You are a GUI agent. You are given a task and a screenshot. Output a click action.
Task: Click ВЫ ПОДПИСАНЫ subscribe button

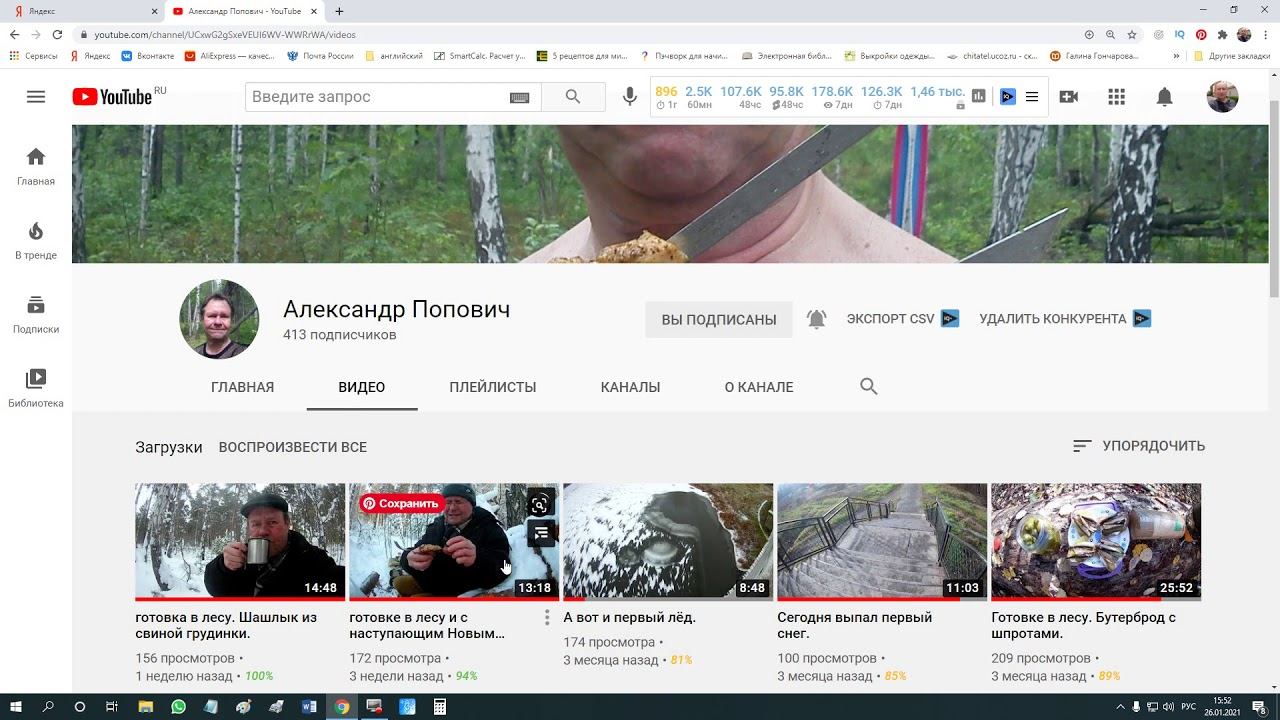[719, 319]
